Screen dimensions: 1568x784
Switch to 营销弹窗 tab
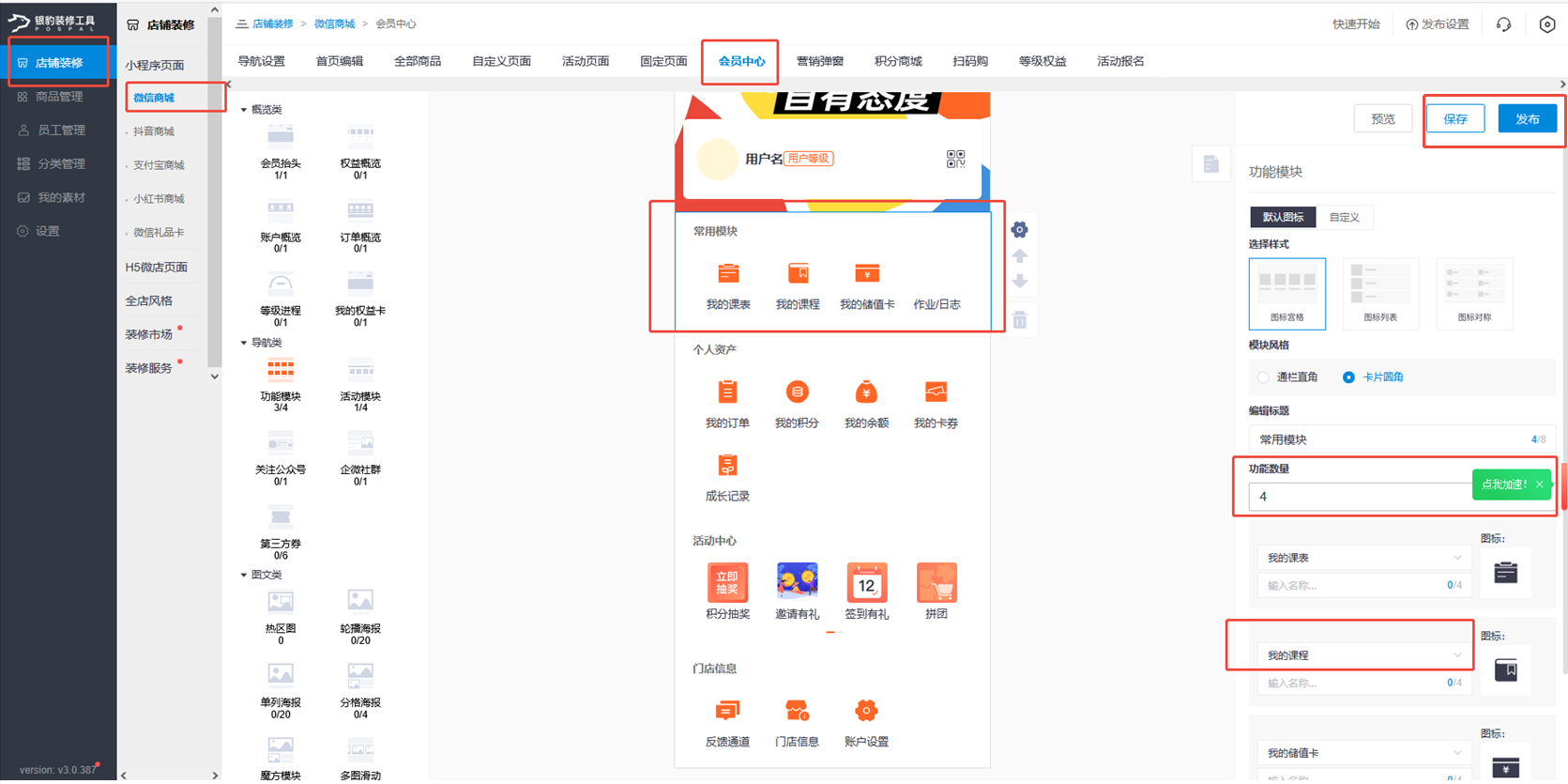tap(819, 61)
